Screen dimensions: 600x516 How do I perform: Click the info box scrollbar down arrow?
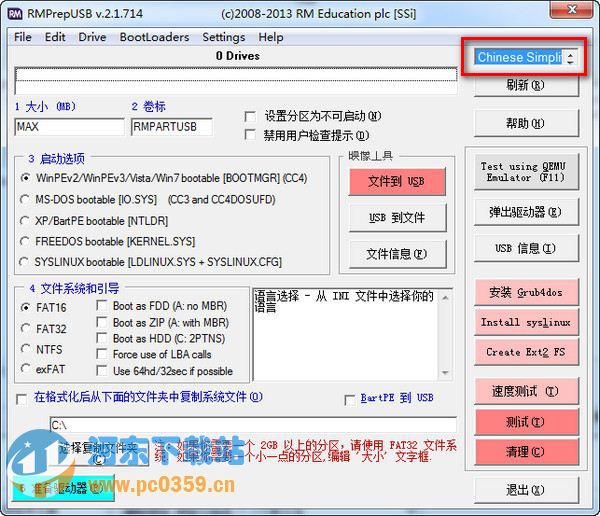(x=445, y=372)
